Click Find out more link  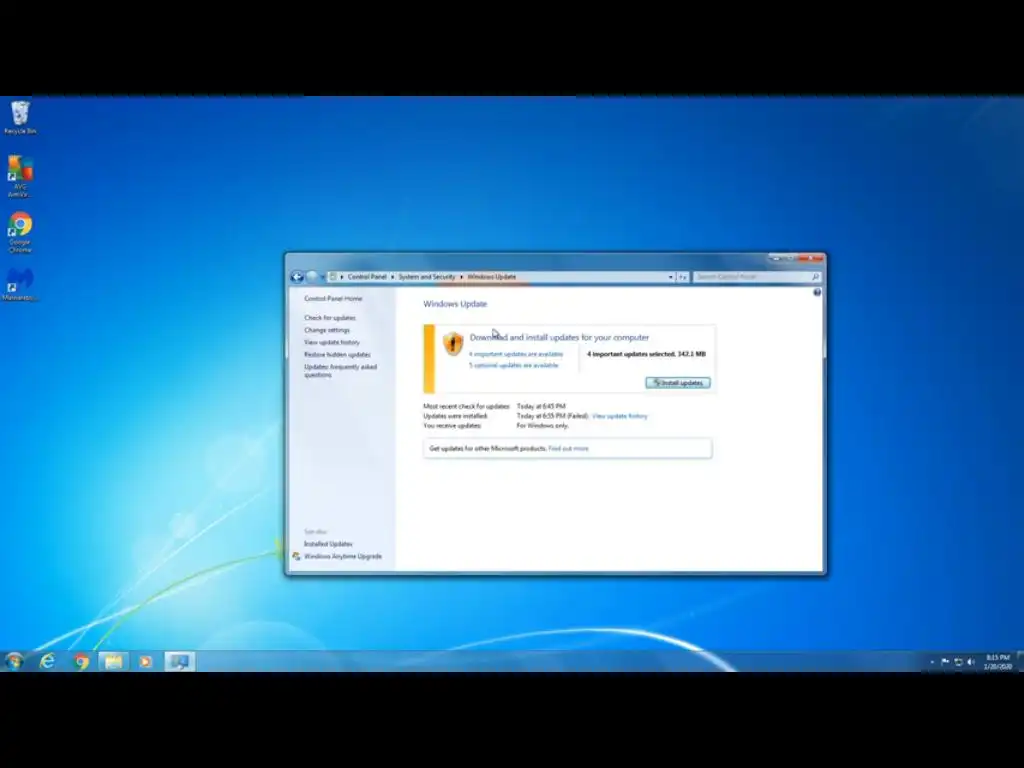pyautogui.click(x=568, y=449)
